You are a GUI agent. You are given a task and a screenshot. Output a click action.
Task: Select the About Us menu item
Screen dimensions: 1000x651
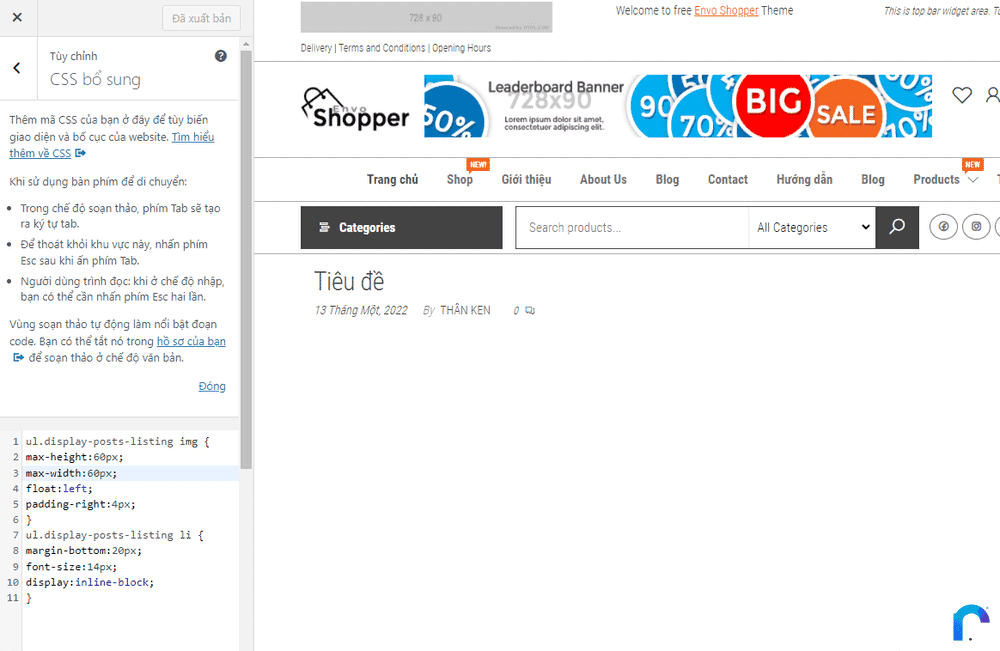click(603, 180)
